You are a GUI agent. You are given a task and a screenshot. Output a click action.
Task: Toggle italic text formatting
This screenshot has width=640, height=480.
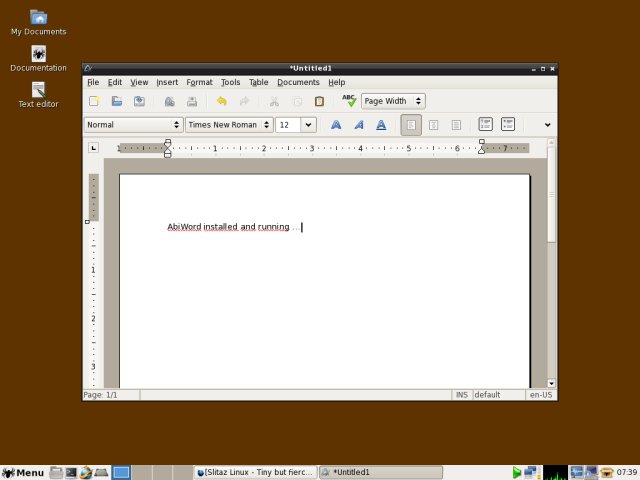358,124
